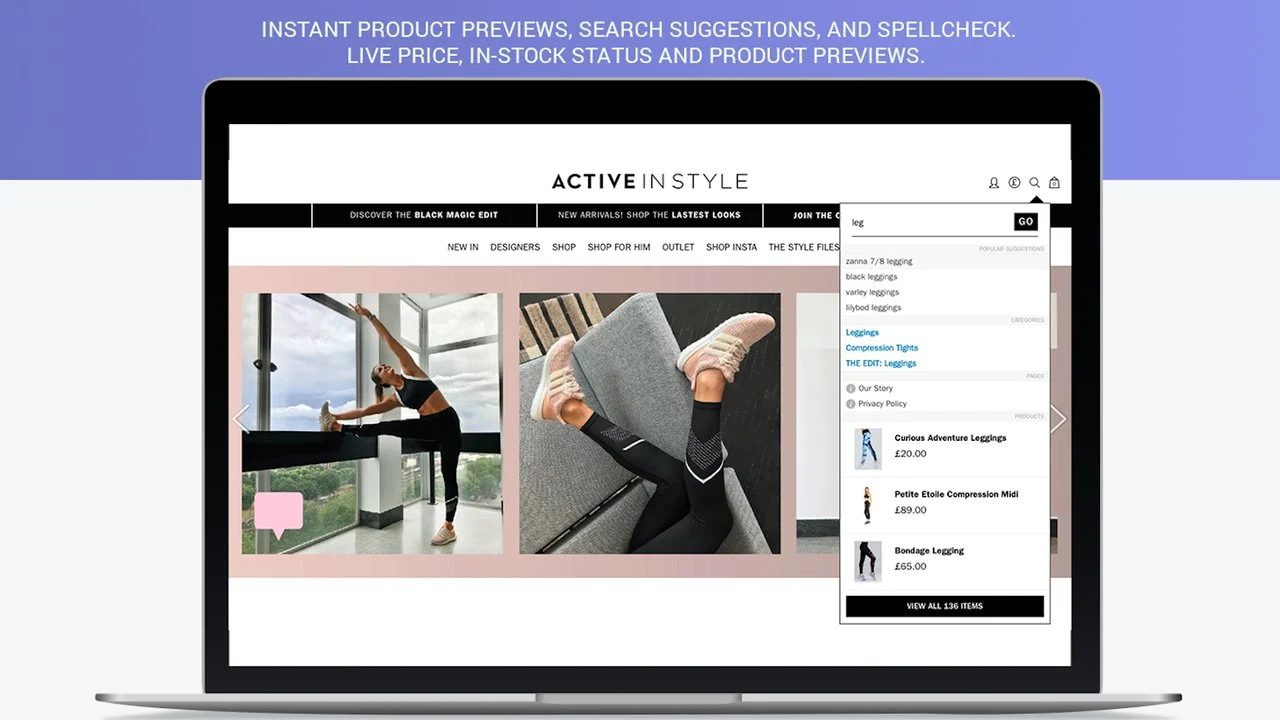The image size is (1280, 720).
Task: Open the shopping bag icon
Action: click(1054, 183)
